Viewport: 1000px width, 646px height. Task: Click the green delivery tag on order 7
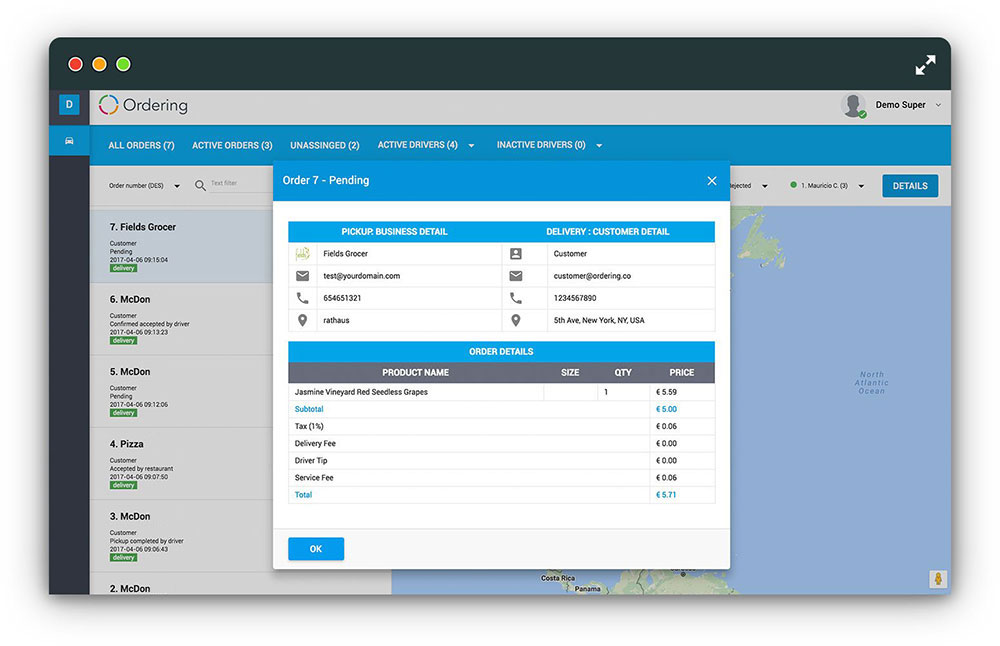click(x=123, y=268)
